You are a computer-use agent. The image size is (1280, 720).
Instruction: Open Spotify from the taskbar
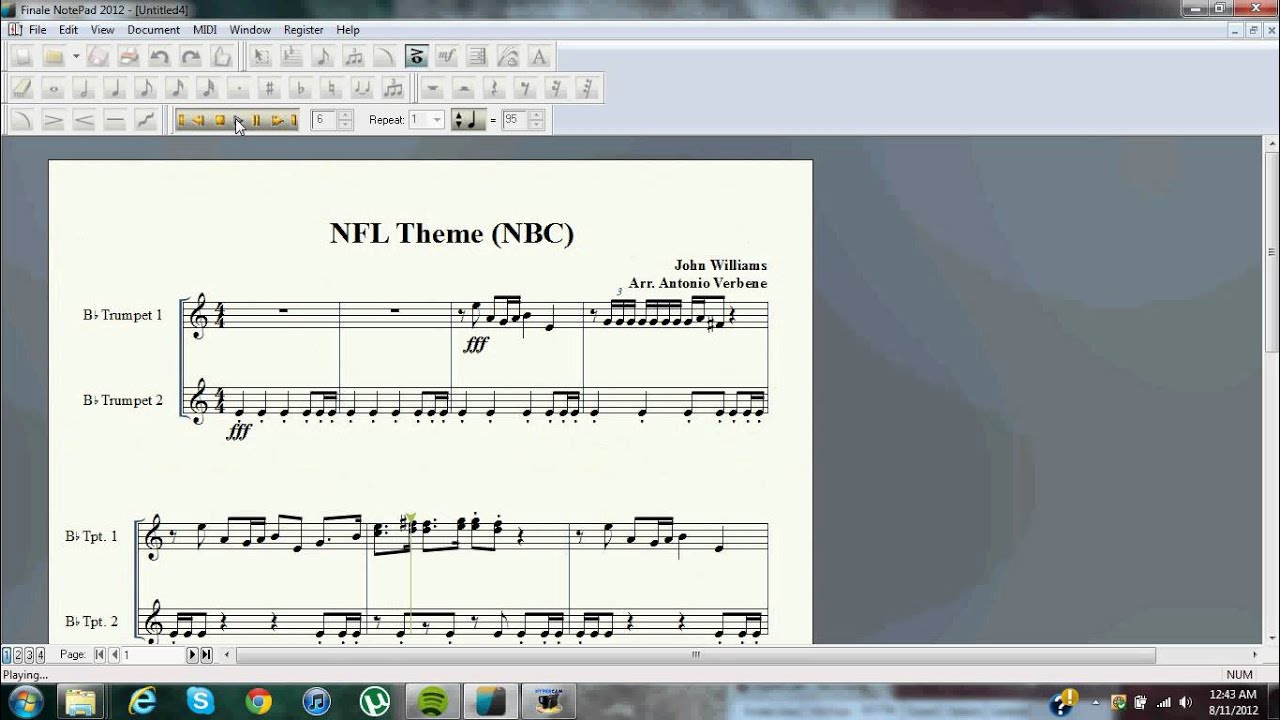point(432,701)
